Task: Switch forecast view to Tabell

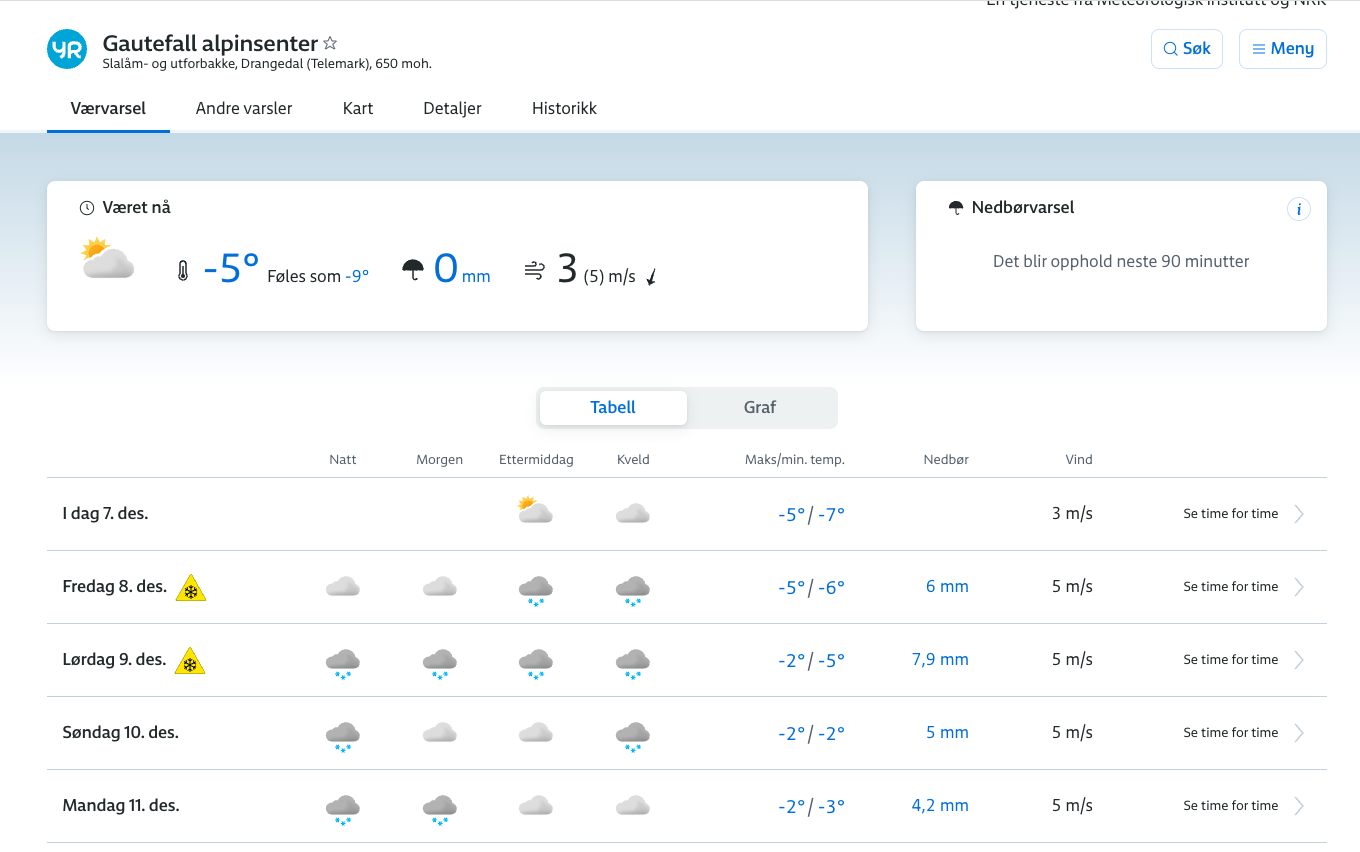Action: pos(613,407)
